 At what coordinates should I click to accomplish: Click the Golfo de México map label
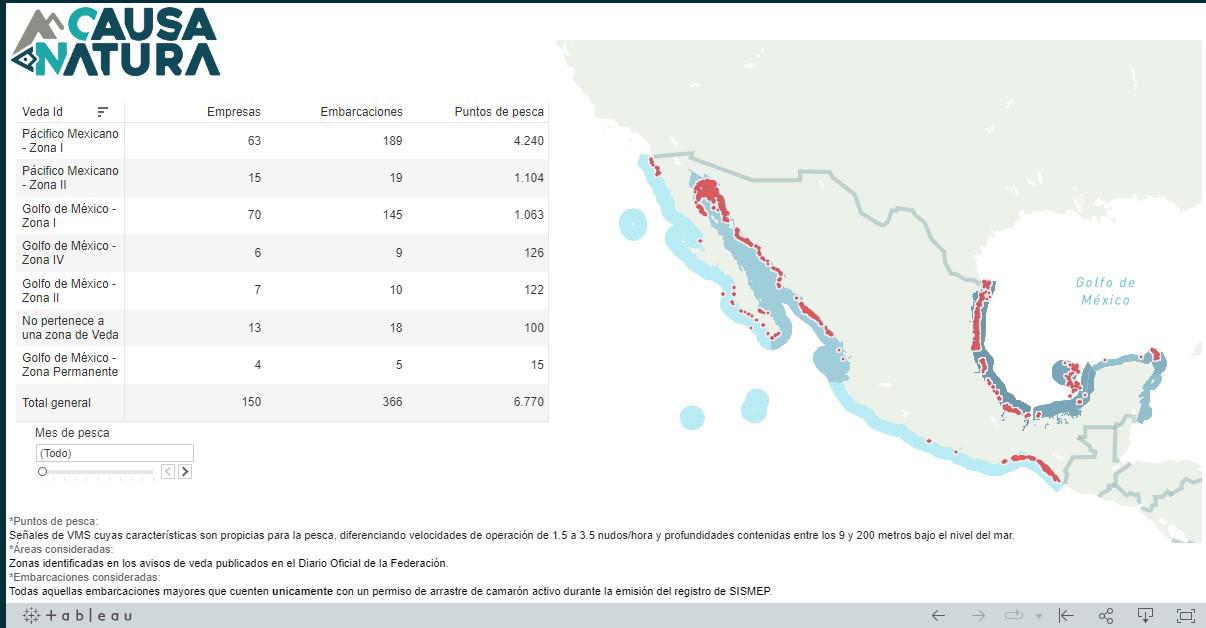[1105, 291]
